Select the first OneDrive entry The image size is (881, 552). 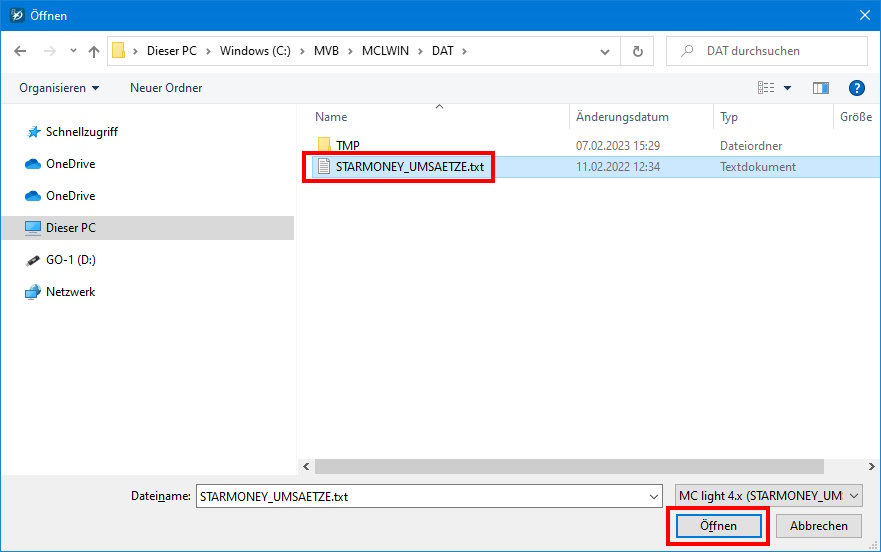click(70, 164)
